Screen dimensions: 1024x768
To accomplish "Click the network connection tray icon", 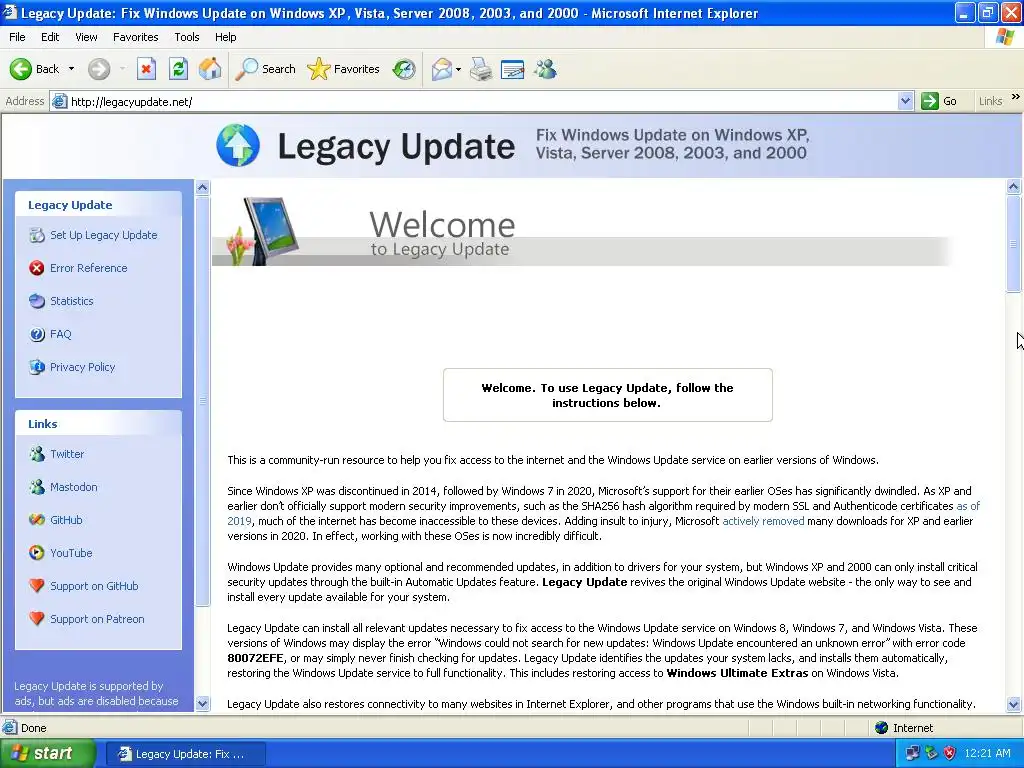I will pos(913,753).
